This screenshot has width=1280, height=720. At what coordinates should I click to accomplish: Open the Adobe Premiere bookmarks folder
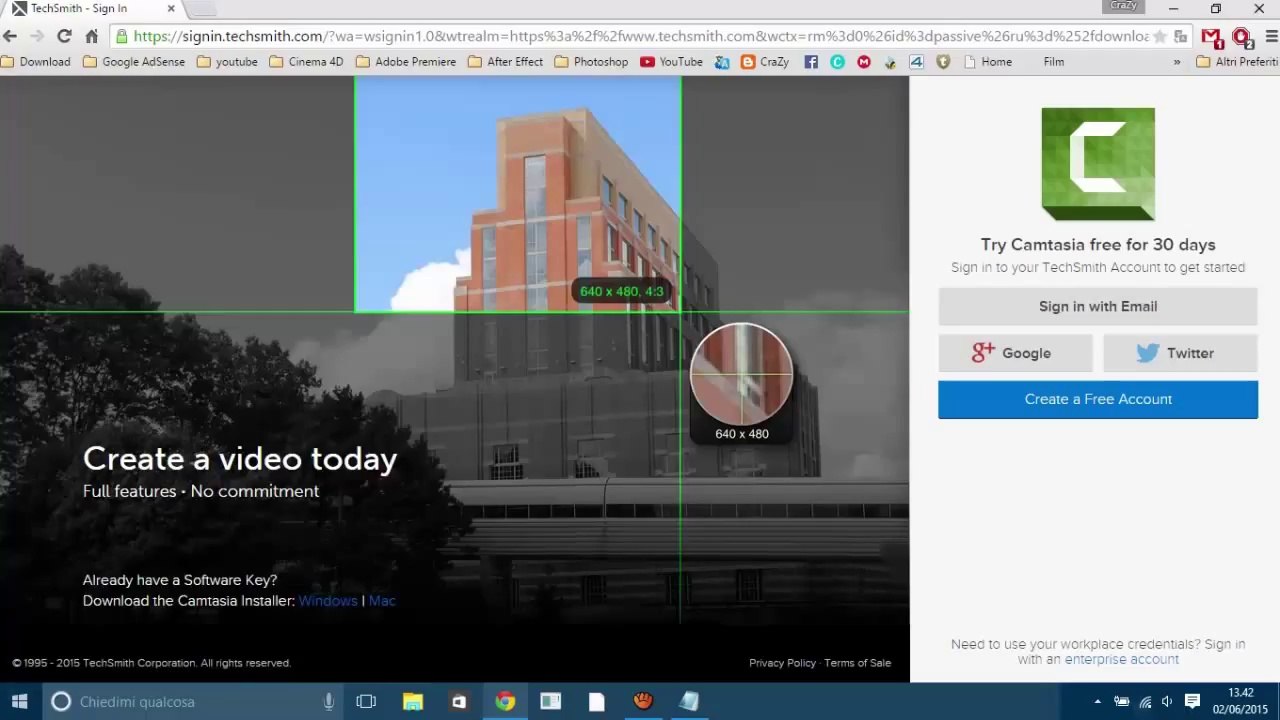(x=406, y=62)
